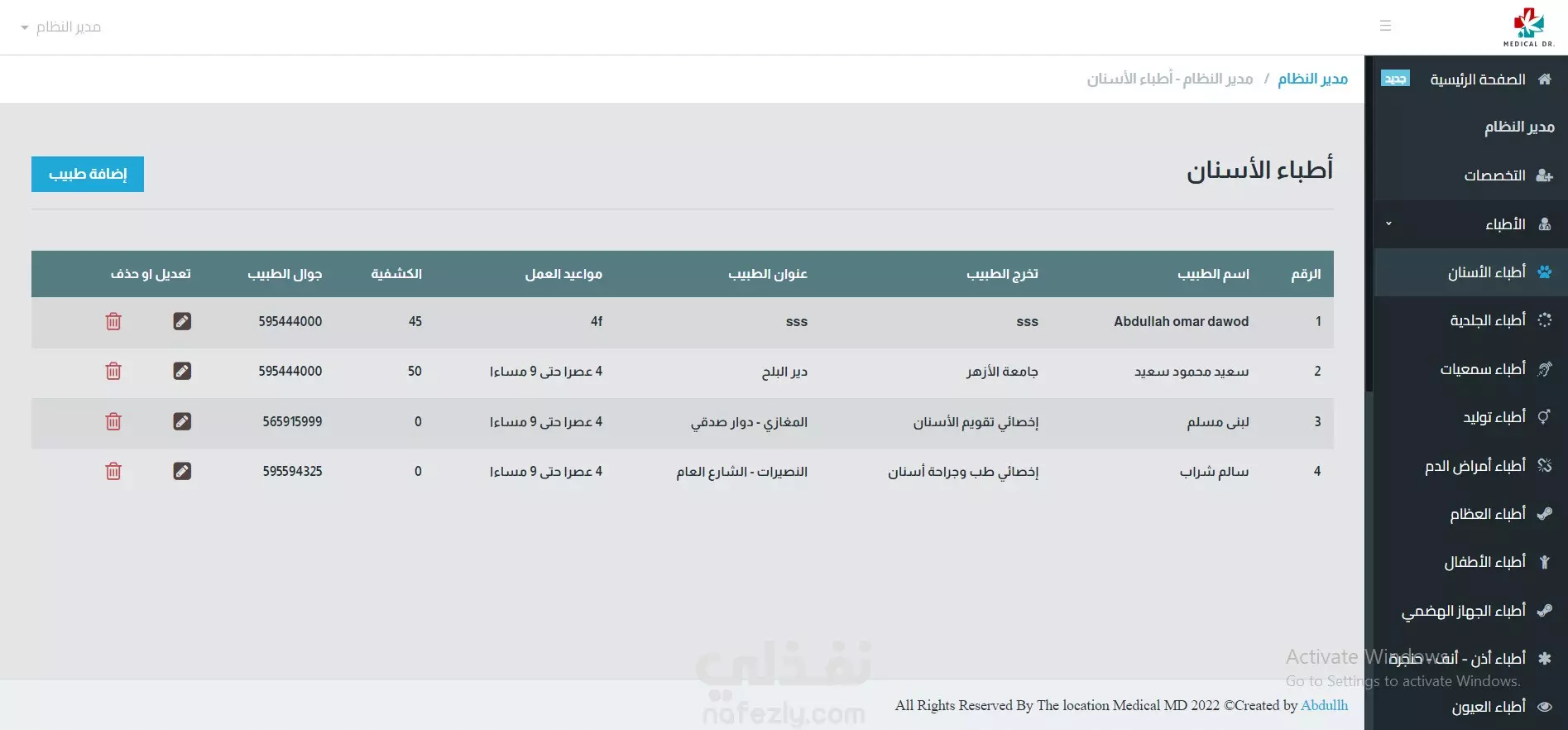The height and width of the screenshot is (730, 1568).
Task: Delete doctor لبنى مسلم
Action: 113,421
